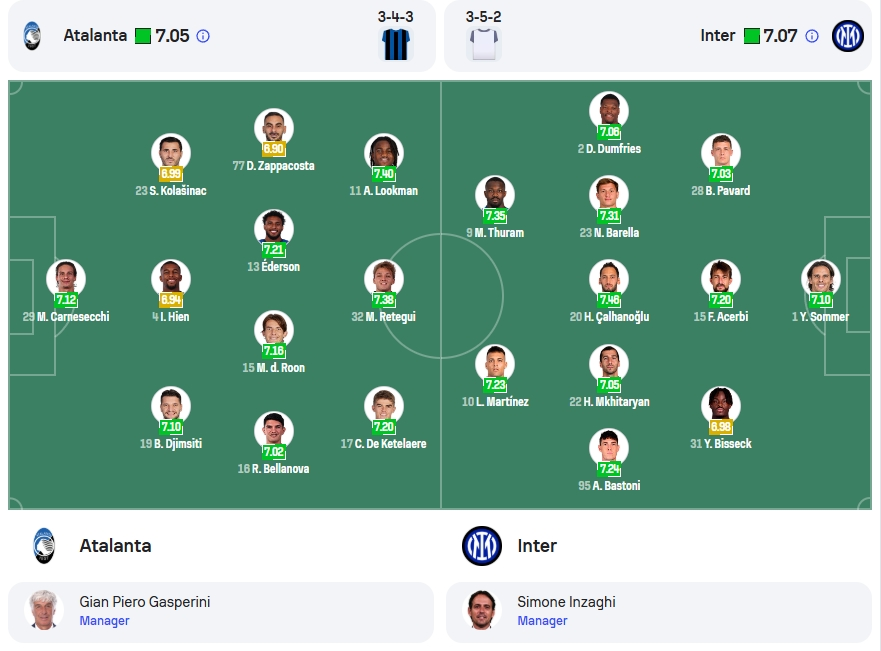Image resolution: width=881 pixels, height=651 pixels.
Task: Click M. Retegui's 7.38 rating badge
Action: [x=384, y=299]
